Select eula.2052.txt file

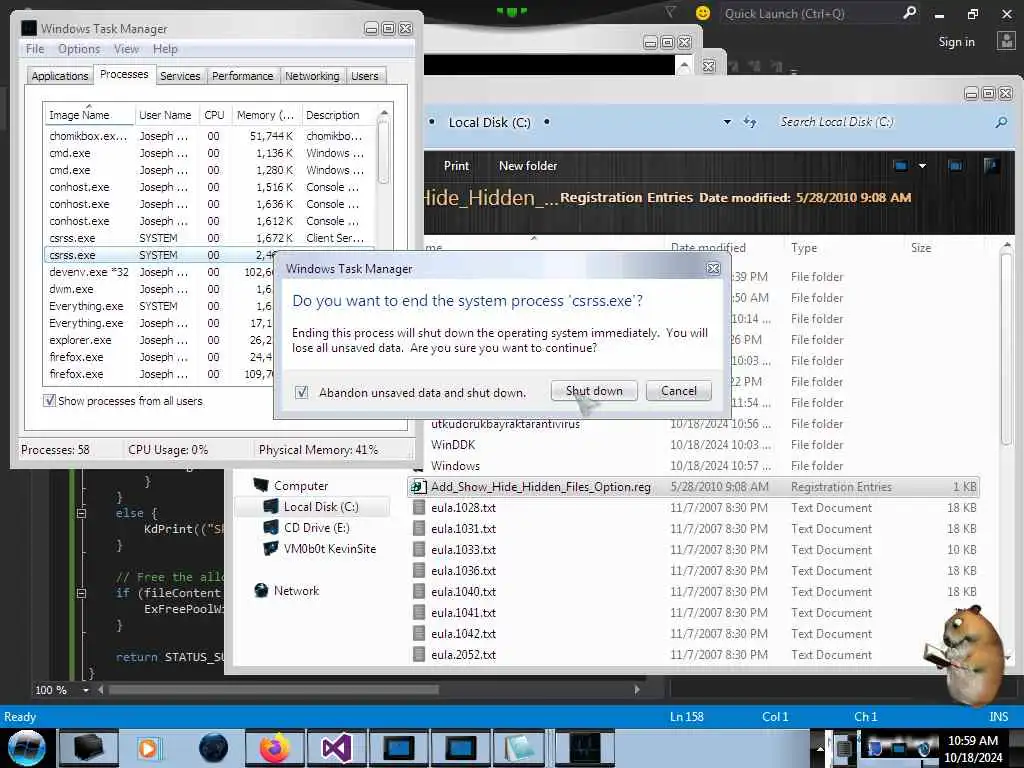point(463,654)
